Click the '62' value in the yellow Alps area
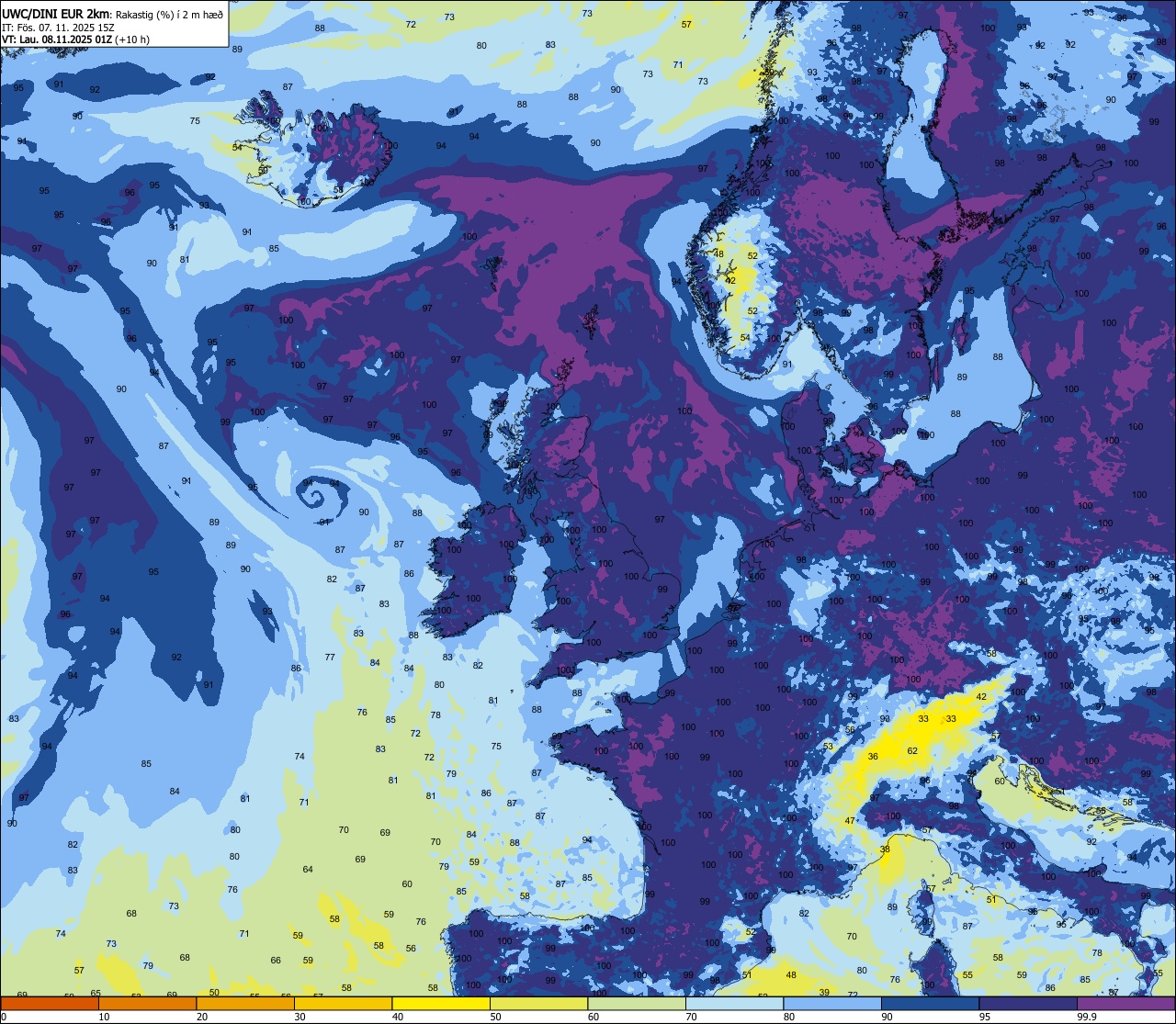 click(x=912, y=751)
